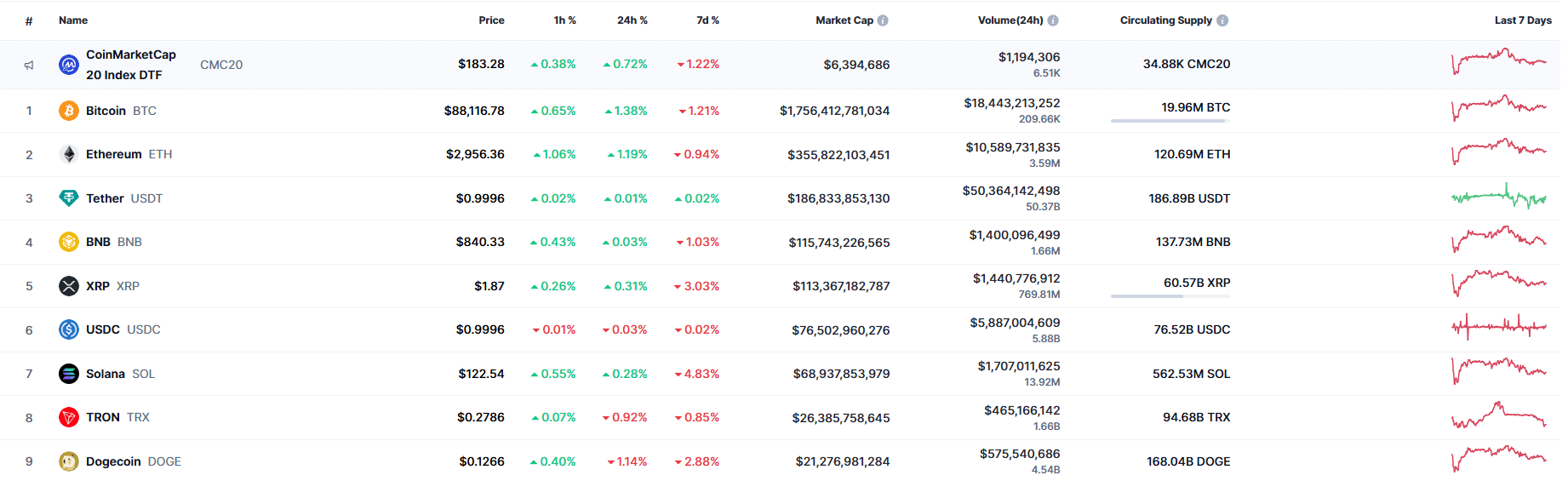1568x481 pixels.
Task: Open Volume(24h) info tooltip icon
Action: point(1053,20)
